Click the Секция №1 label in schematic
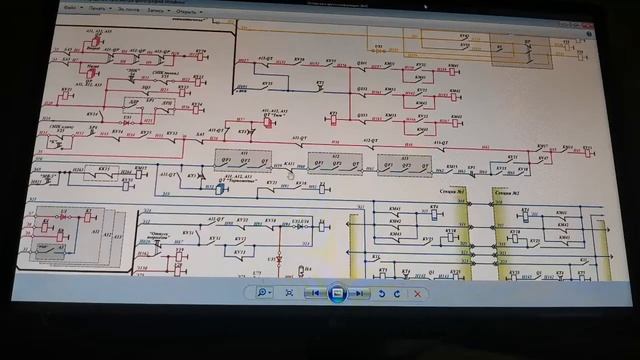 pos(452,191)
